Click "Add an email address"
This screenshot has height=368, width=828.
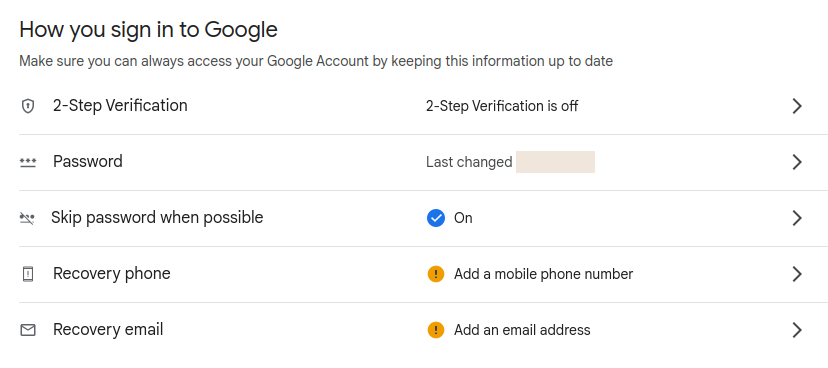522,330
